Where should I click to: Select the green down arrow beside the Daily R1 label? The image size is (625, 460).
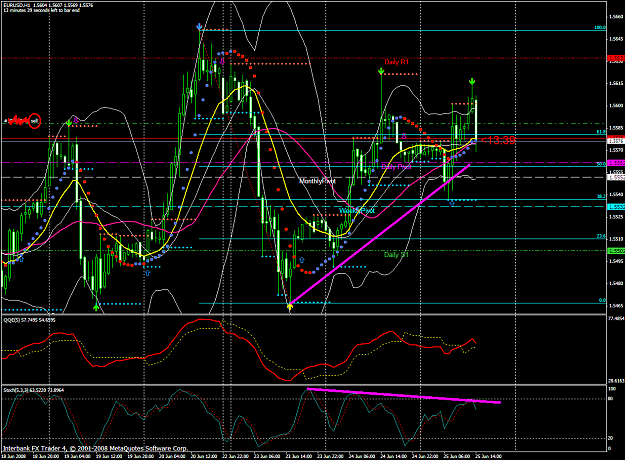381,71
